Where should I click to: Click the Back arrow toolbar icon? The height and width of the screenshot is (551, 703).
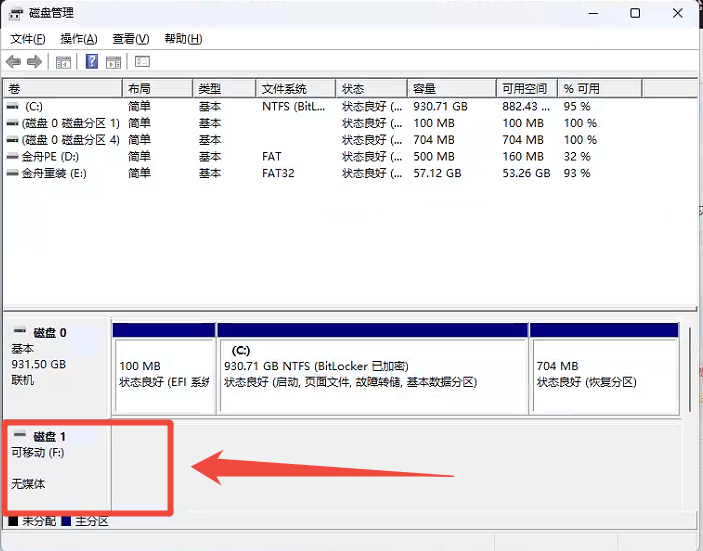(13, 61)
